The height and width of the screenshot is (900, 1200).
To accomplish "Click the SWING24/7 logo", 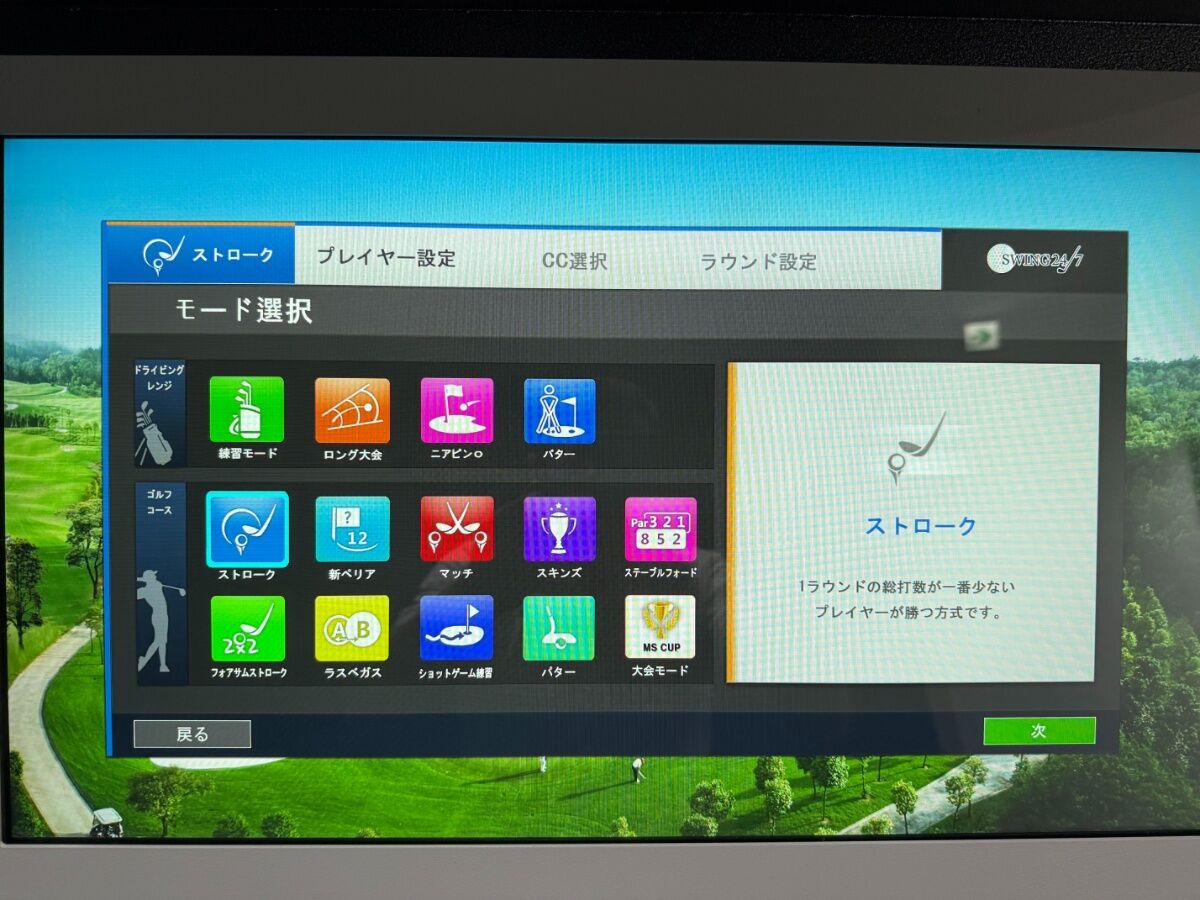I will click(1035, 260).
